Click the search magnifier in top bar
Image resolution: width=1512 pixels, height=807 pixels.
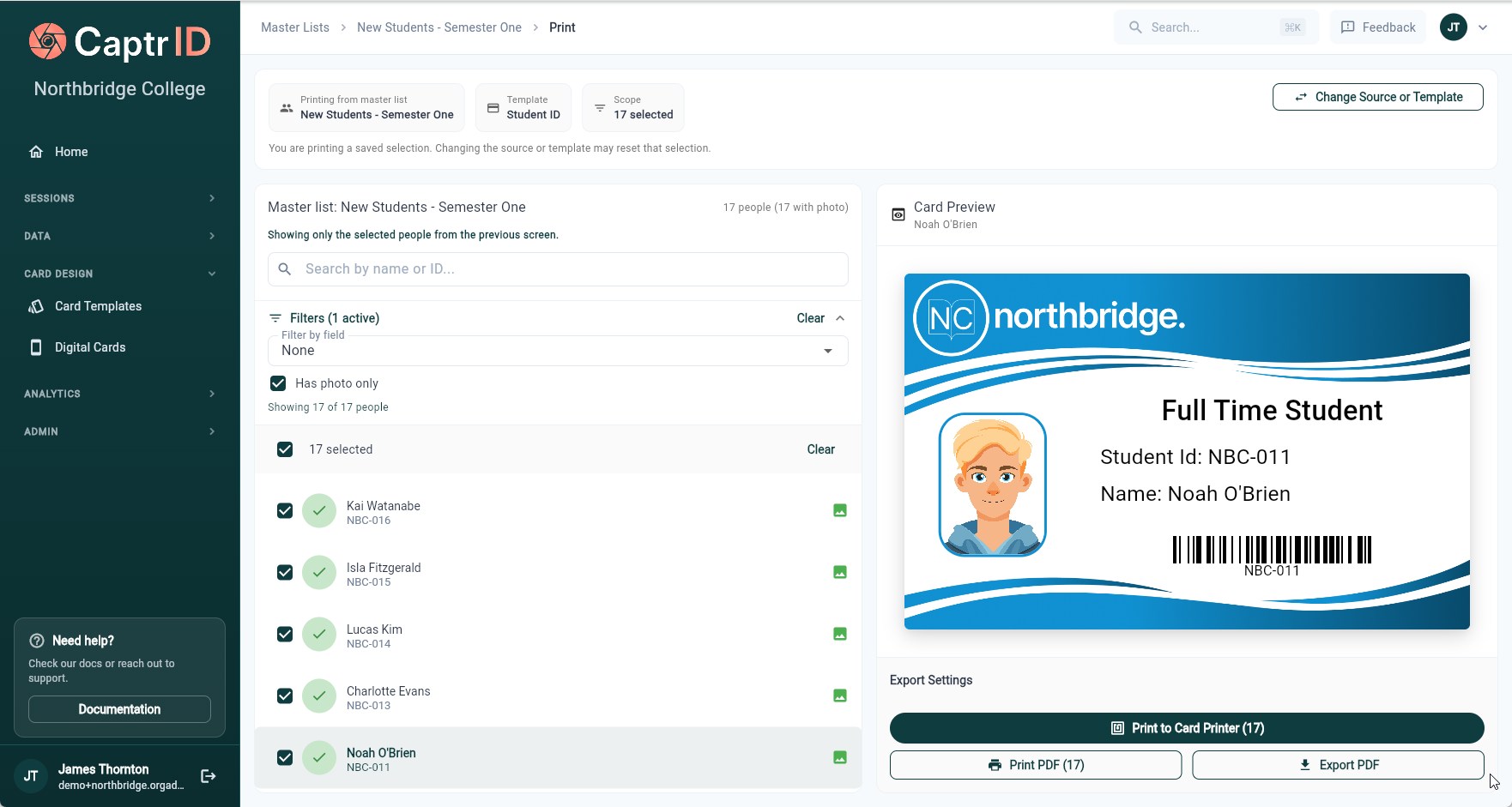(1134, 27)
